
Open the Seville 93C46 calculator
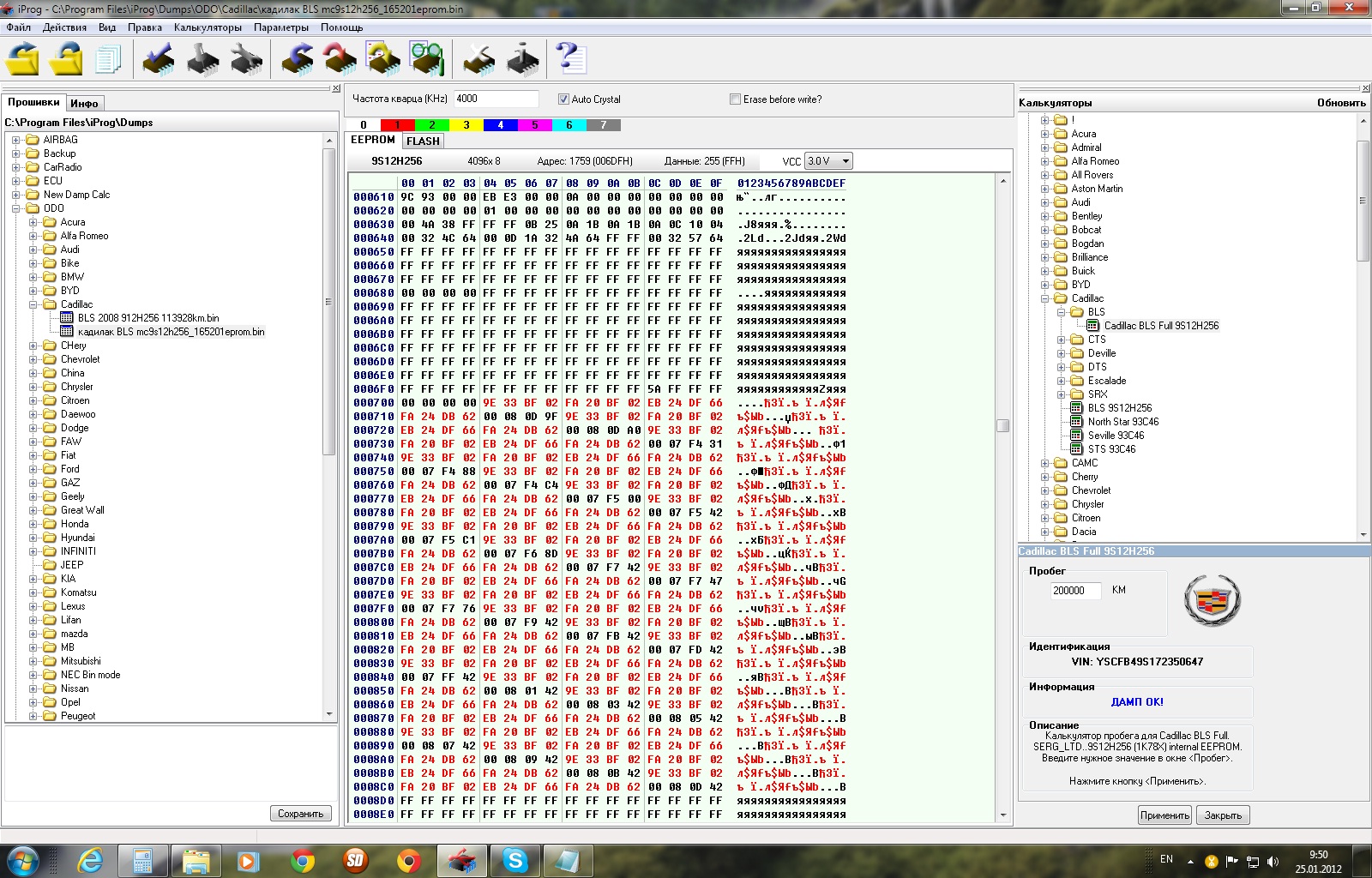click(x=1116, y=436)
